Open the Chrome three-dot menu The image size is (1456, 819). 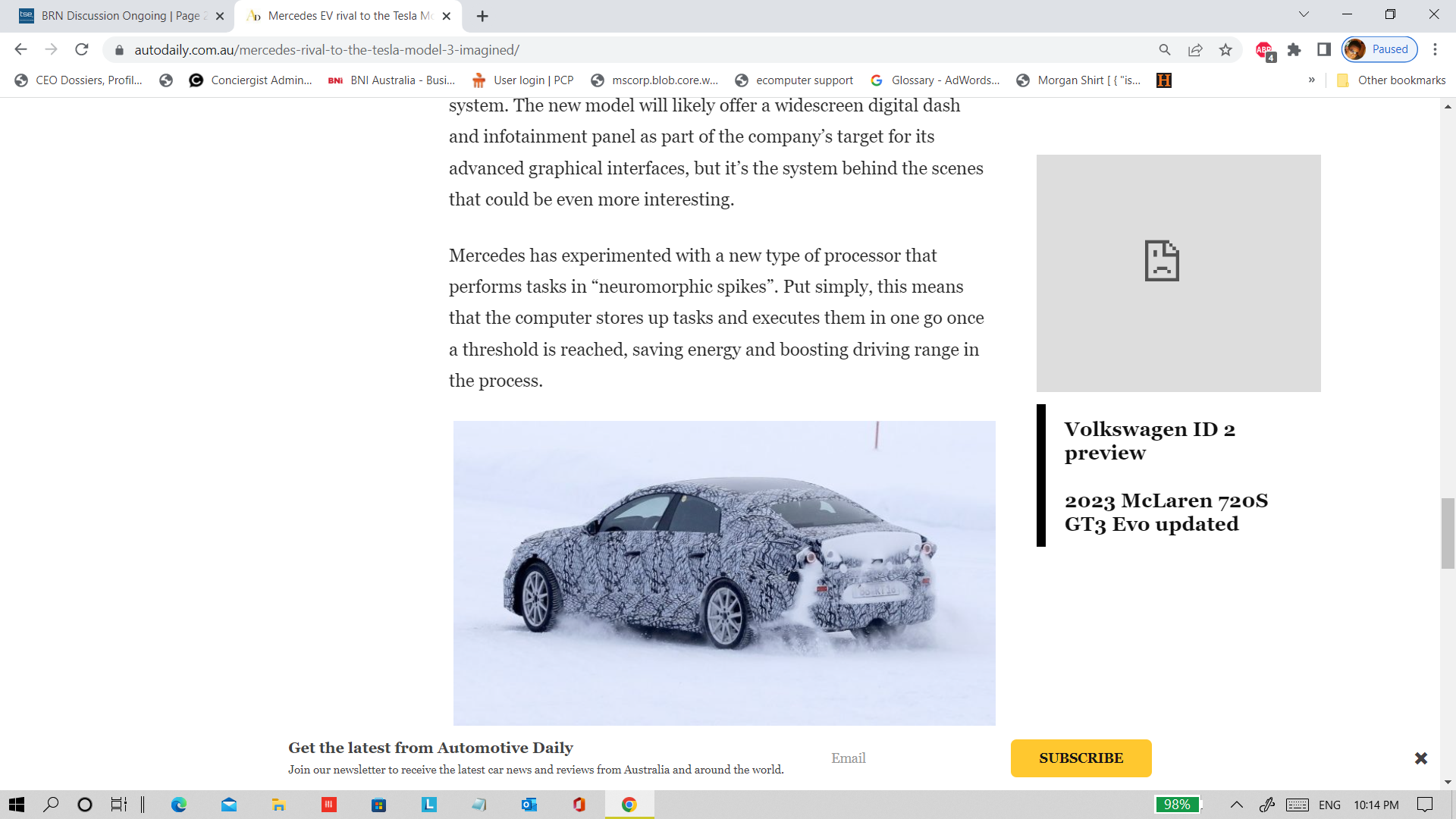(x=1435, y=49)
